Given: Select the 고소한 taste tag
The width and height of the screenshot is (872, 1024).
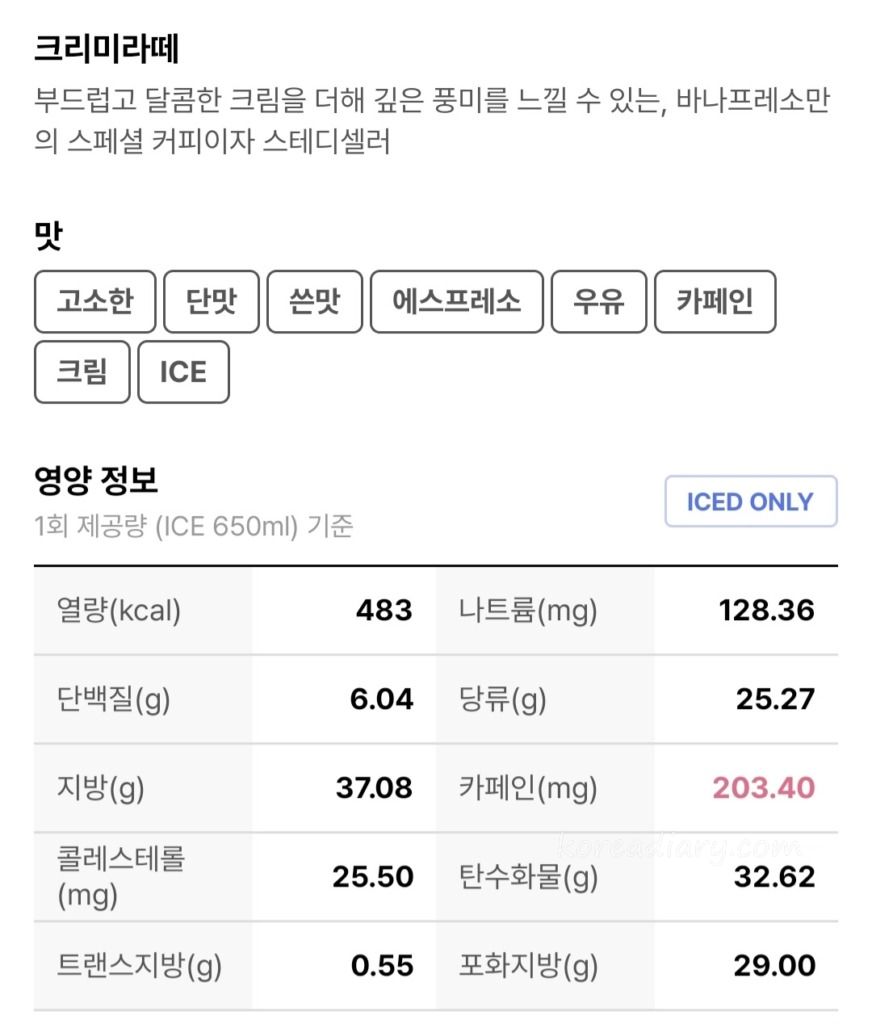Looking at the screenshot, I should [x=95, y=302].
